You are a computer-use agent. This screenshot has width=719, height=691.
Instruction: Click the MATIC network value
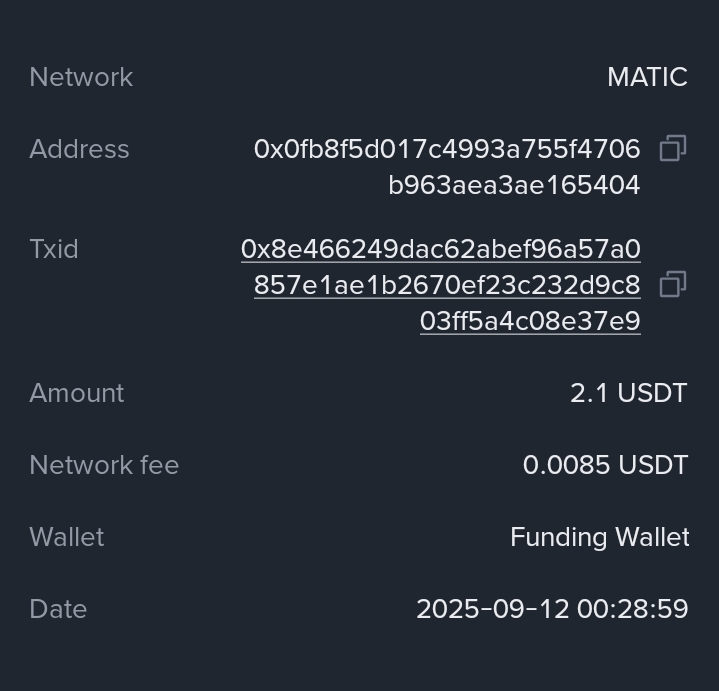click(x=647, y=77)
